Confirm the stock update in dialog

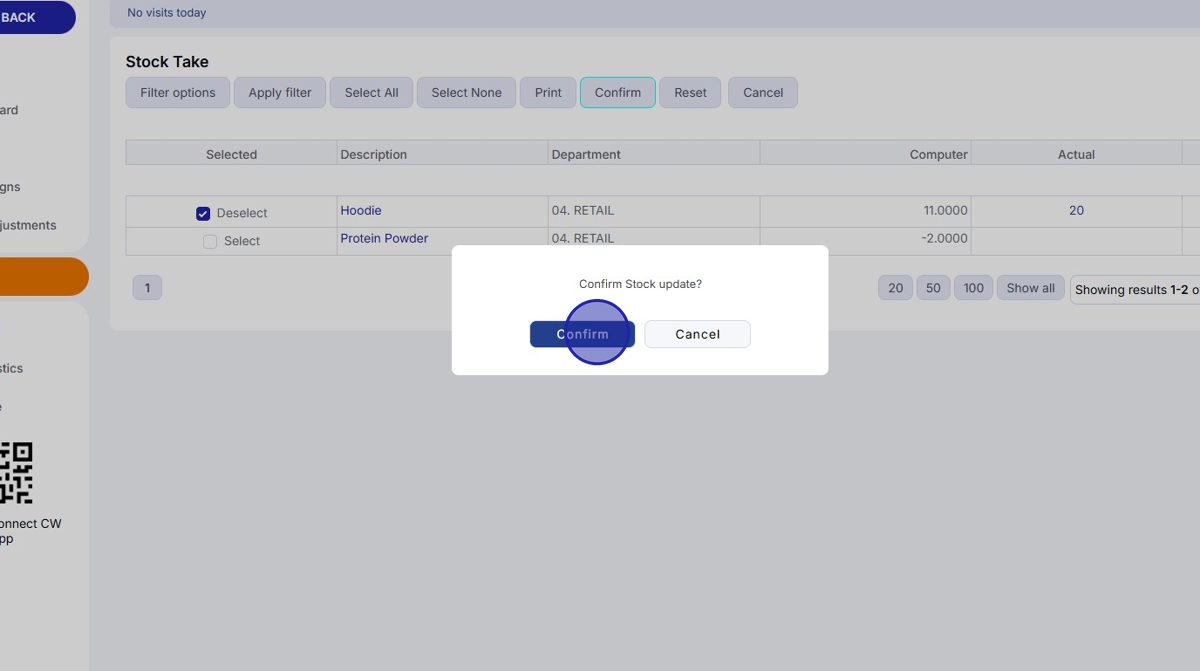[x=582, y=334]
